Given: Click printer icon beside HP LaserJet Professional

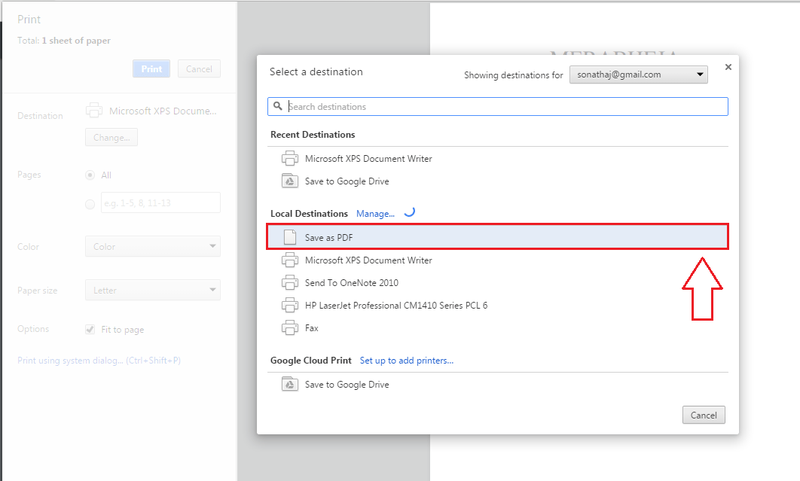Looking at the screenshot, I should [290, 305].
